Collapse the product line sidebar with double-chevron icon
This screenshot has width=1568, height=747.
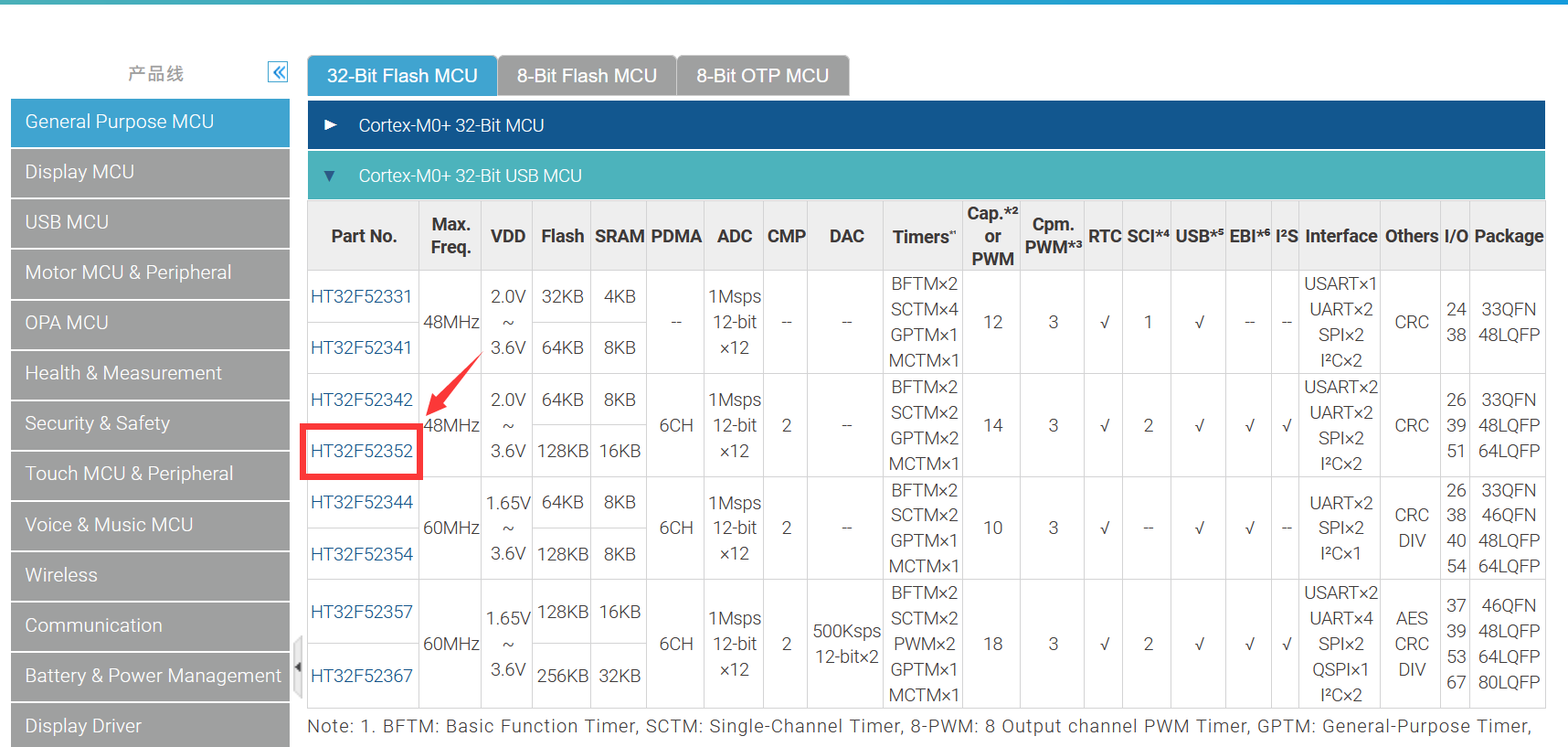(x=278, y=72)
